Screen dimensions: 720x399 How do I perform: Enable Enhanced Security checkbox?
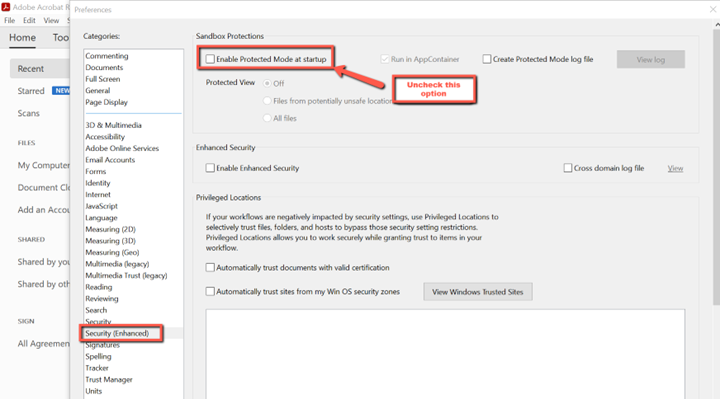point(210,168)
